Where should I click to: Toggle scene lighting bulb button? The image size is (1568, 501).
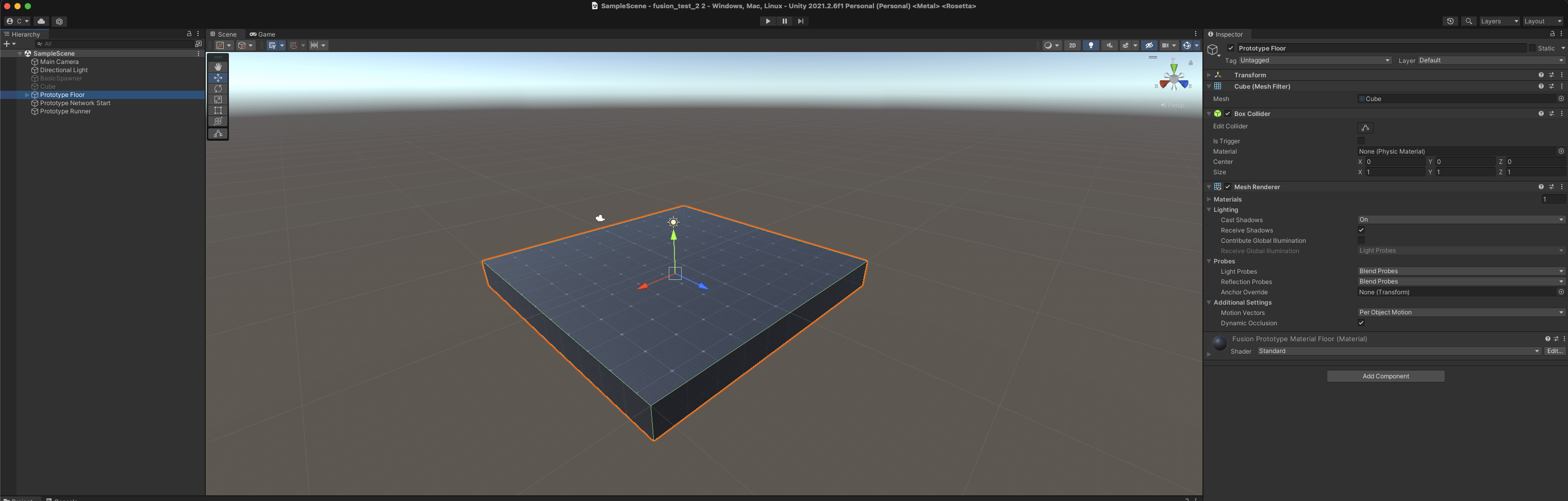coord(1092,45)
